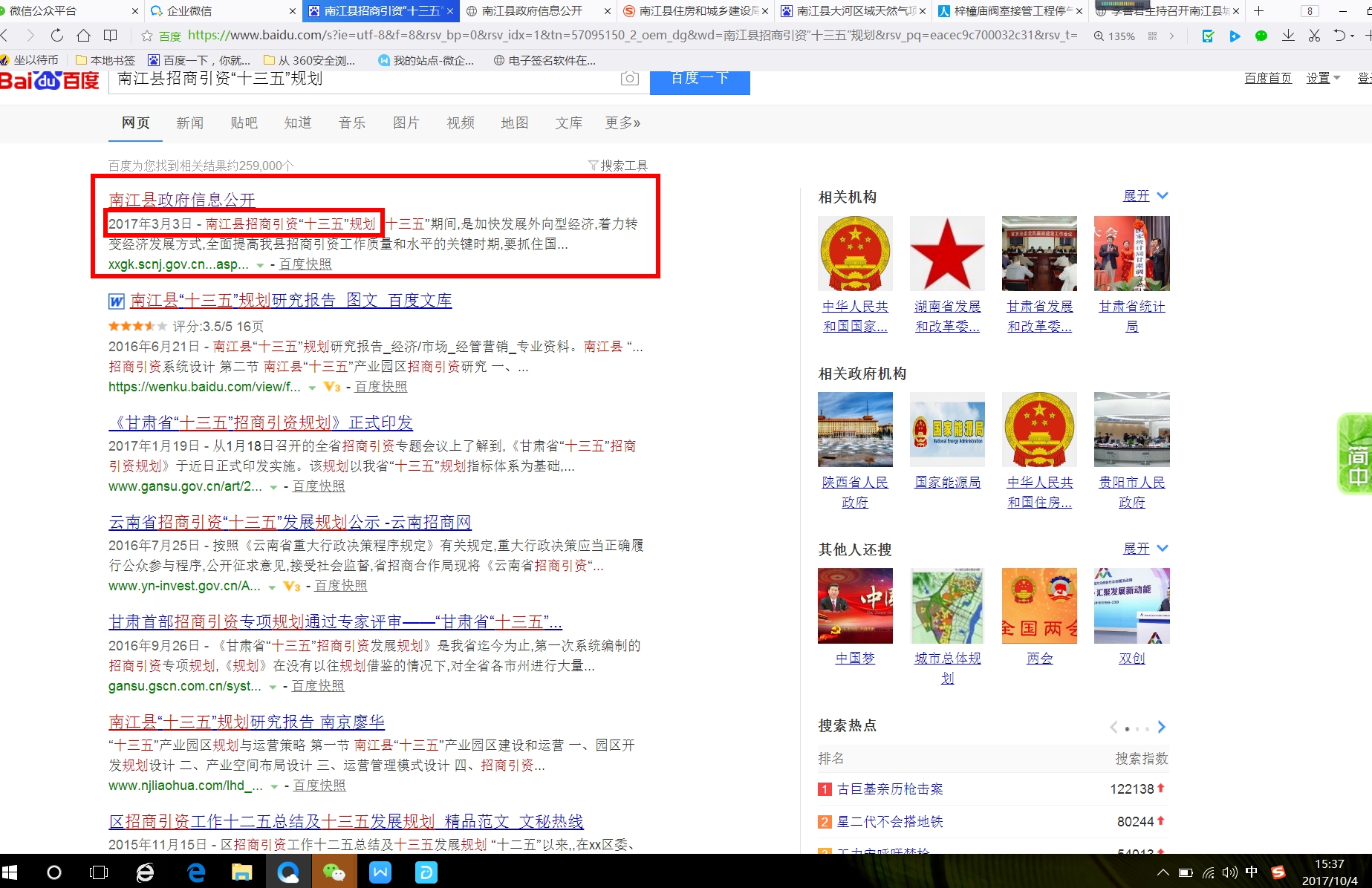
Task: Bookmark this page with the star
Action: point(146,36)
